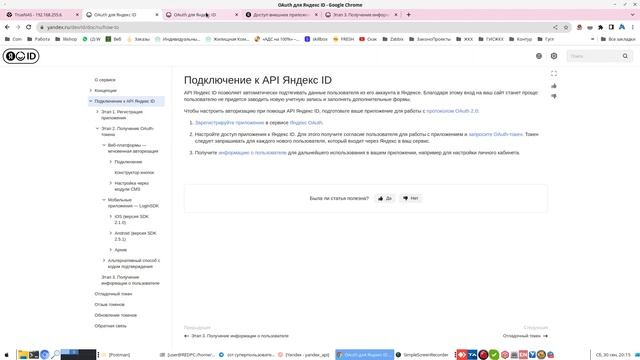Open Конструктор кнопок sidebar page
This screenshot has width=640, height=360.
click(134, 173)
